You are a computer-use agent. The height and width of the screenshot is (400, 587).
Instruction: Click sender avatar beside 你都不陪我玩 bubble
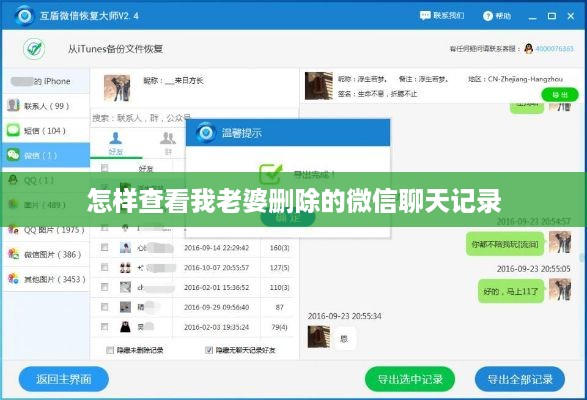560,242
